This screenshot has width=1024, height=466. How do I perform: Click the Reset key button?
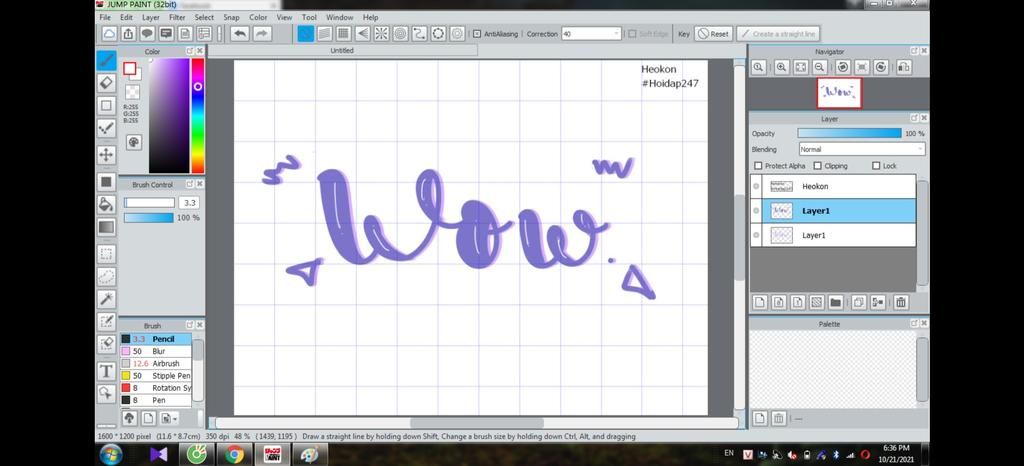[x=712, y=34]
